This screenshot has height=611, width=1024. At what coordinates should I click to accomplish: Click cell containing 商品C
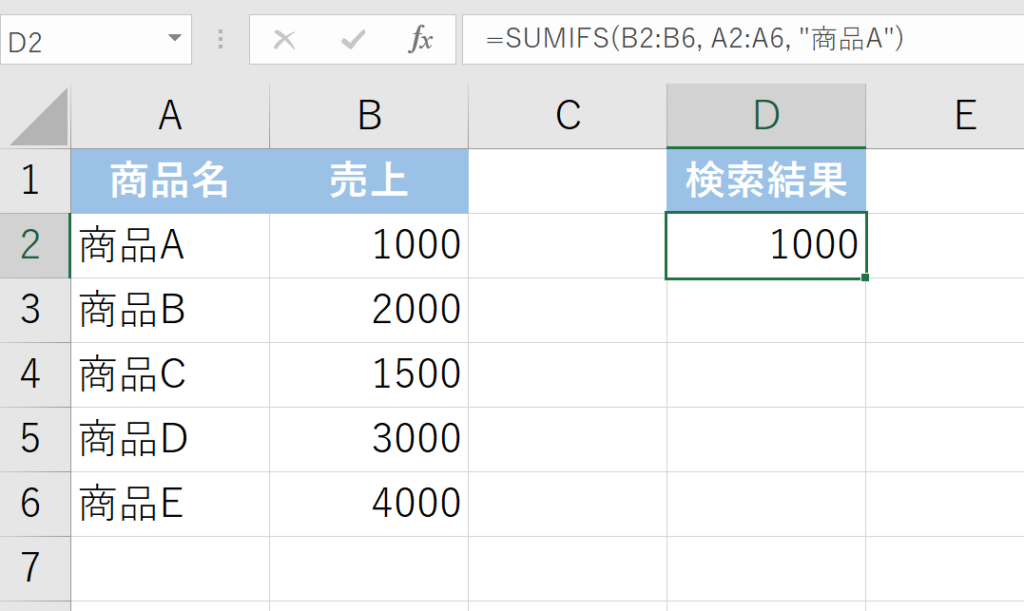point(170,374)
